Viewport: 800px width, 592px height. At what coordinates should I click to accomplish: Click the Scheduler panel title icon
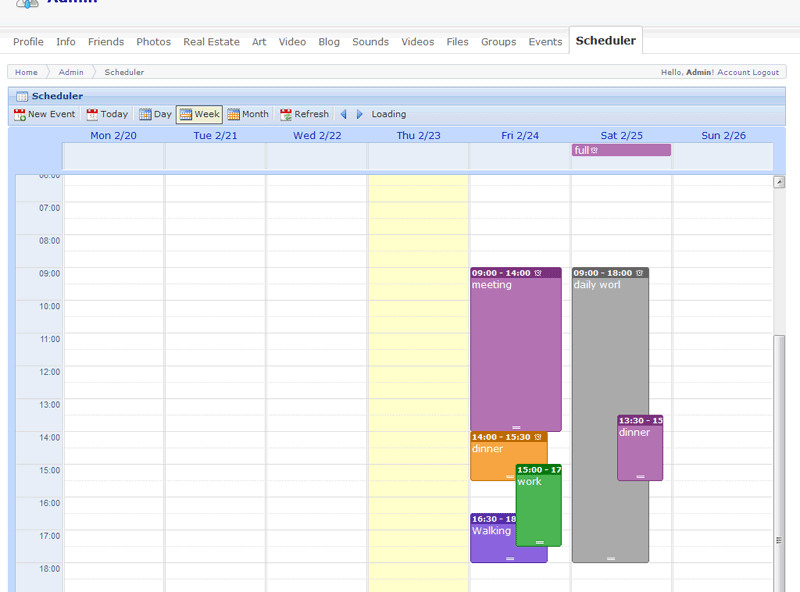tap(22, 96)
